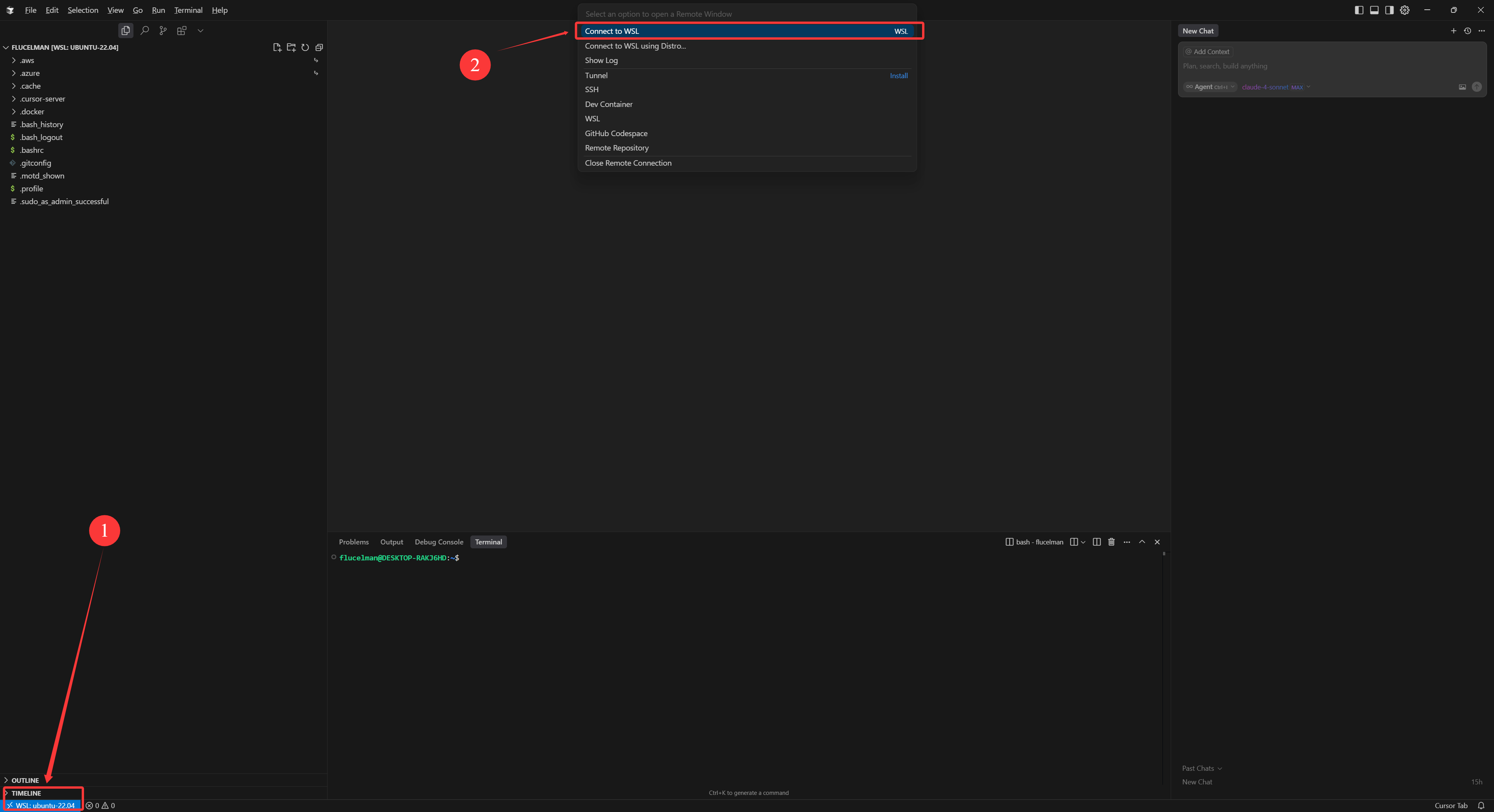This screenshot has width=1494, height=812.
Task: Open the Extensions view
Action: (x=182, y=31)
